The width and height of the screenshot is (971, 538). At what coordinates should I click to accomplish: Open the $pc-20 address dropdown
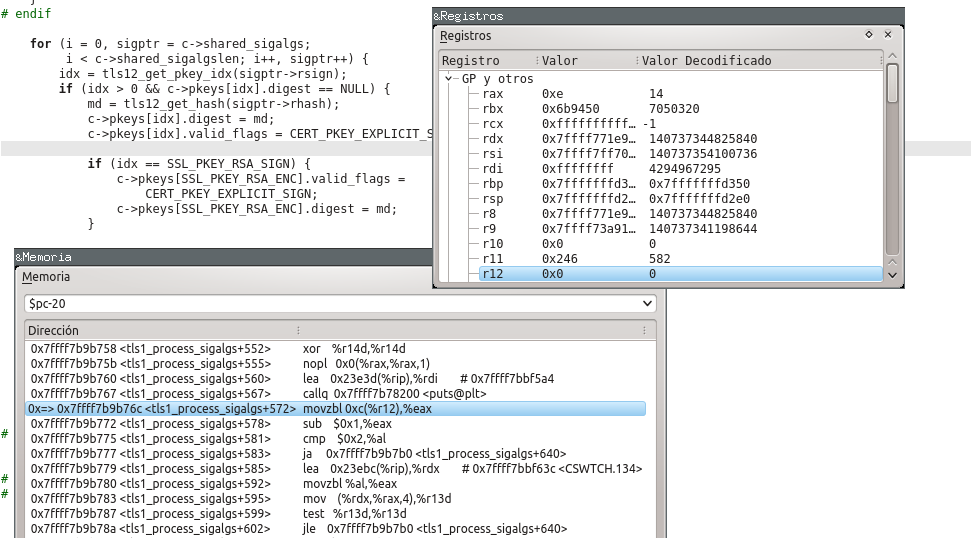coord(647,303)
